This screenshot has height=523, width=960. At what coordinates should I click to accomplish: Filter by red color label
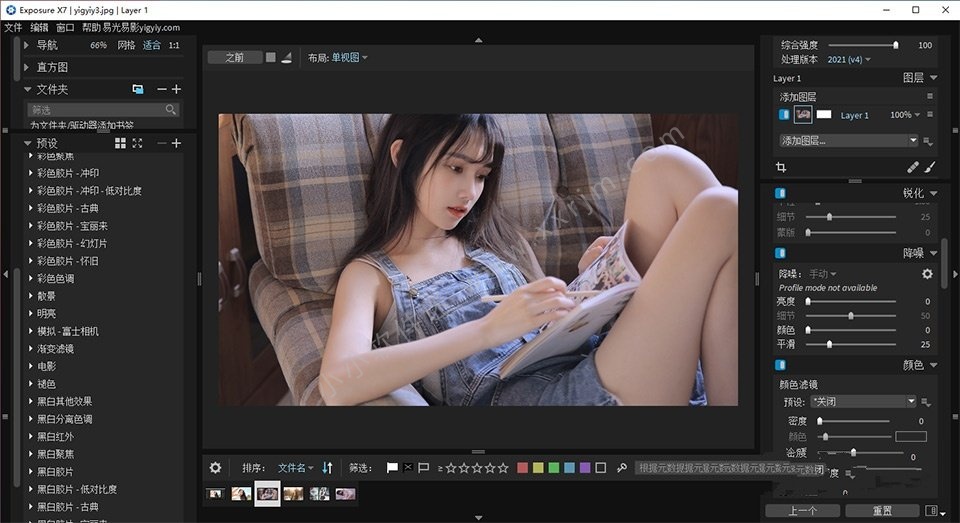coord(522,468)
